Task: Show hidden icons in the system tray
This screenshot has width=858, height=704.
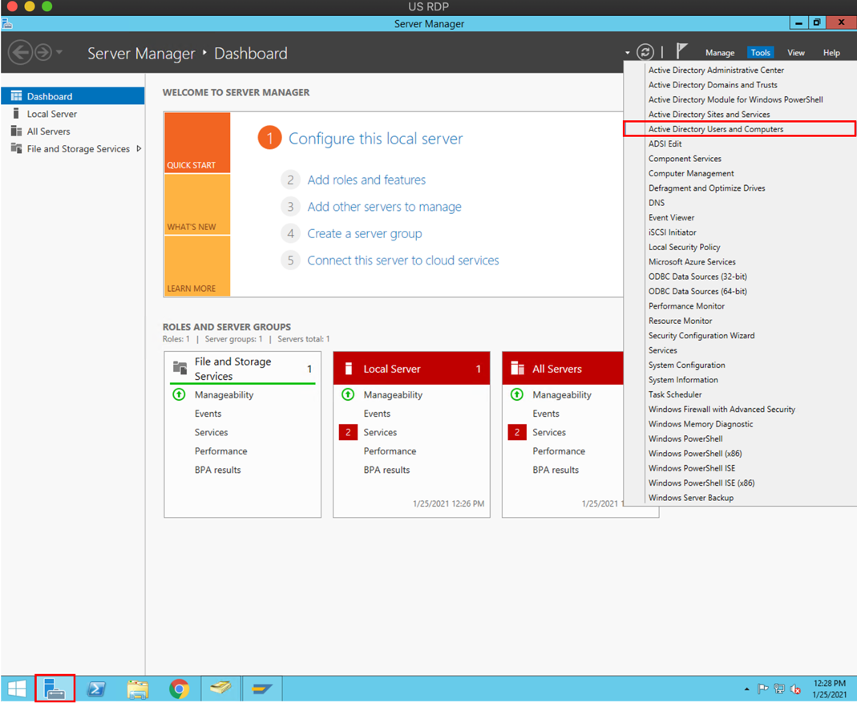Action: click(x=746, y=688)
